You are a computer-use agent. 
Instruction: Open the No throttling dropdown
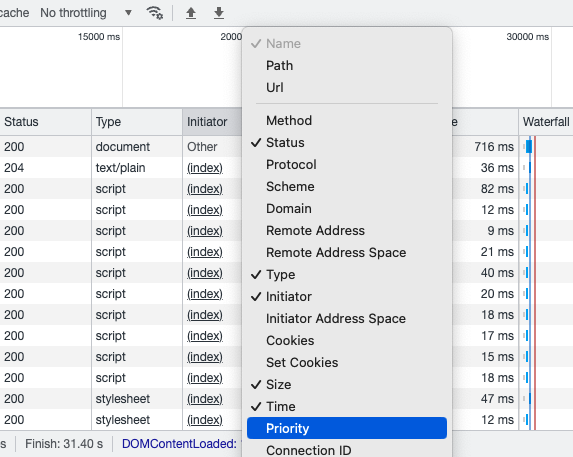pos(86,13)
